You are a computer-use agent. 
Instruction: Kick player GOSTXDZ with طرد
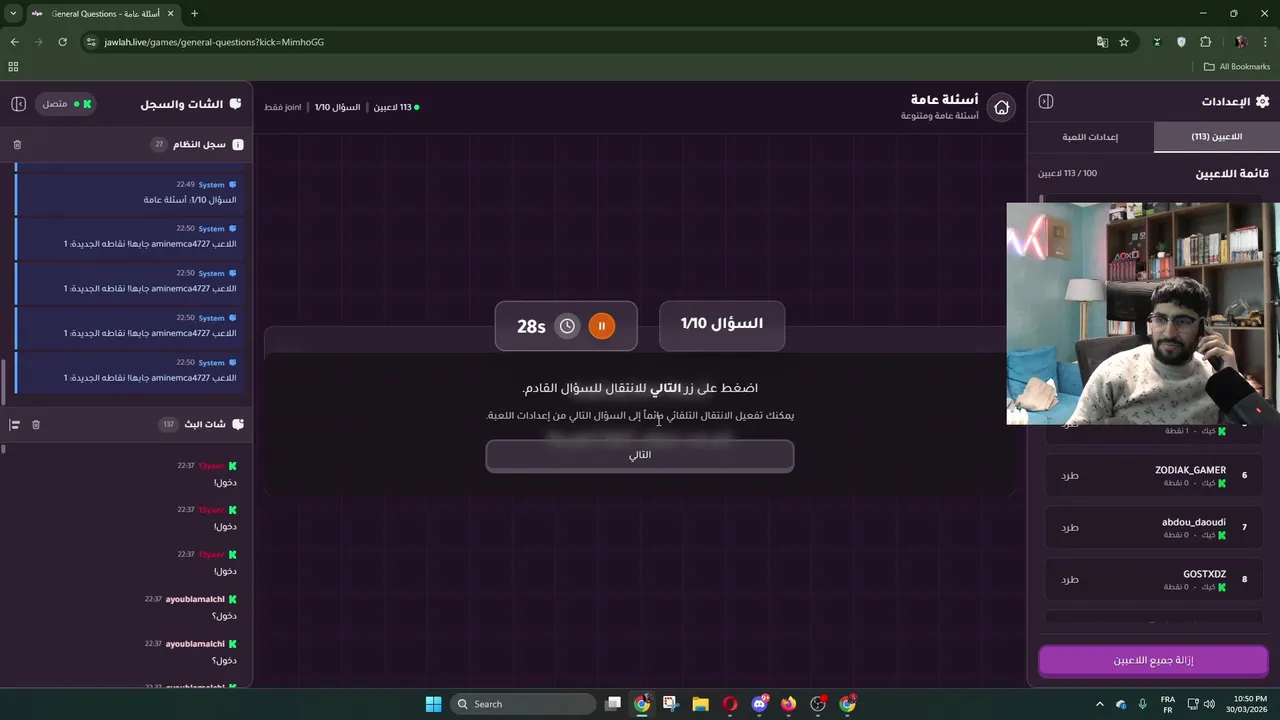(x=1070, y=579)
